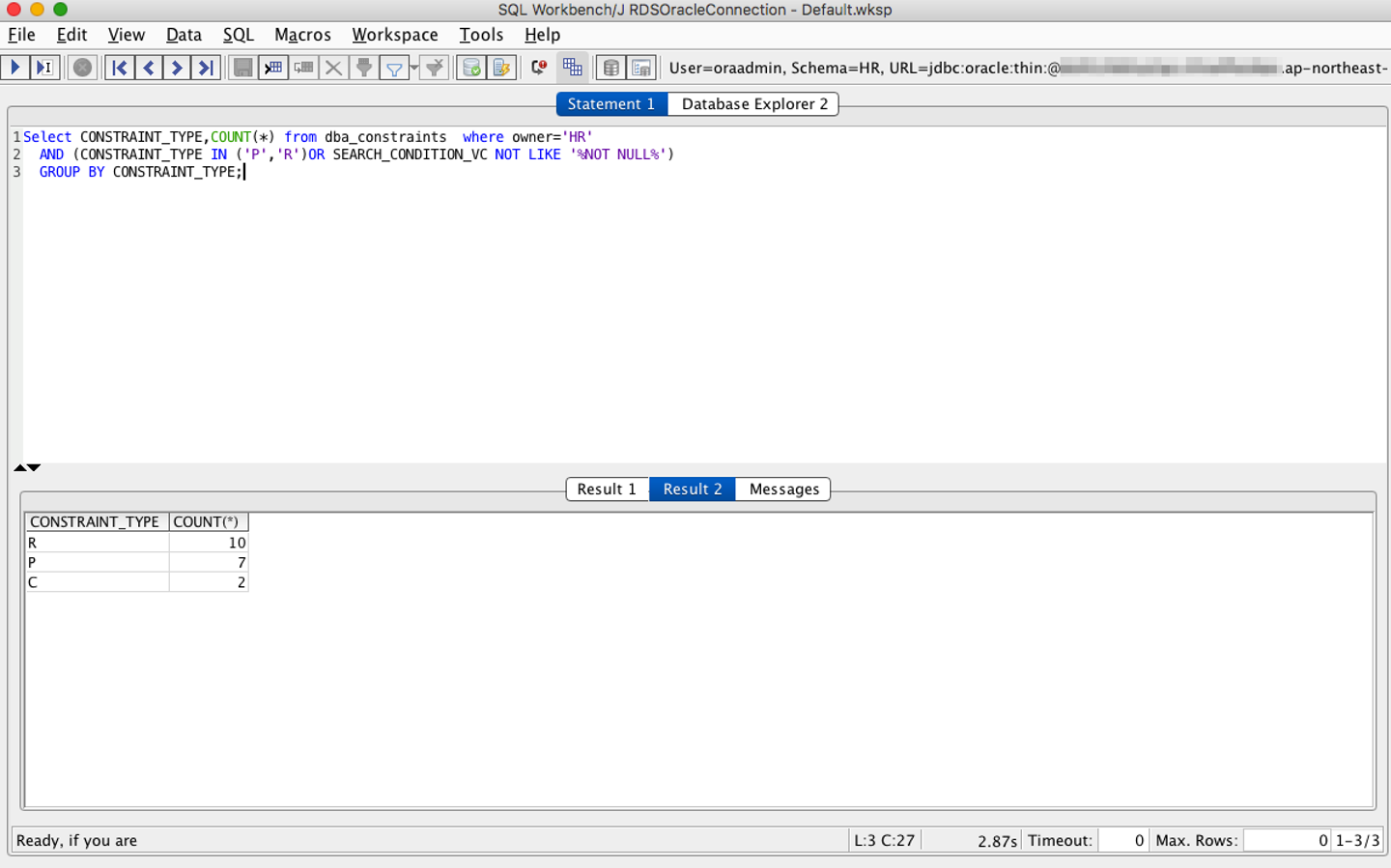Open the Data menu
1391x868 pixels.
coord(184,35)
